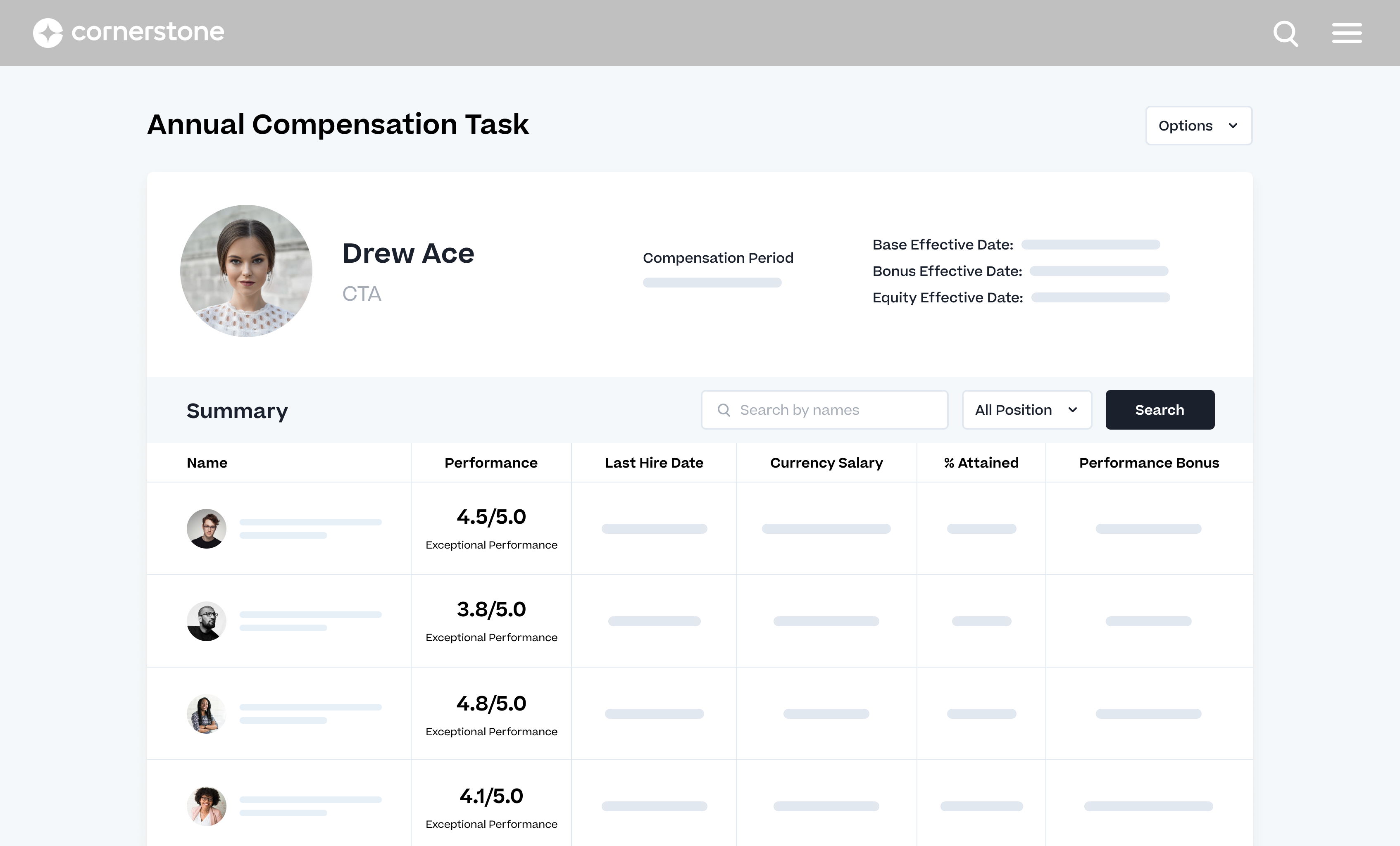Image resolution: width=1400 pixels, height=846 pixels.
Task: Click the % Attained column header
Action: click(x=981, y=463)
